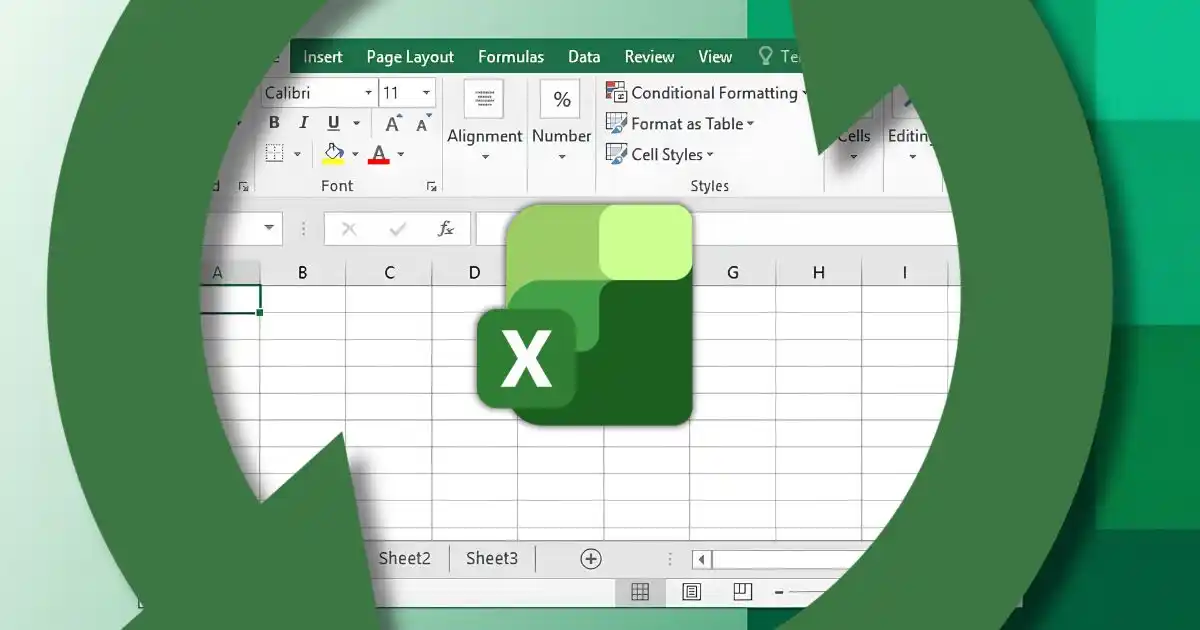Switch to Page Layout view icon

[x=691, y=592]
